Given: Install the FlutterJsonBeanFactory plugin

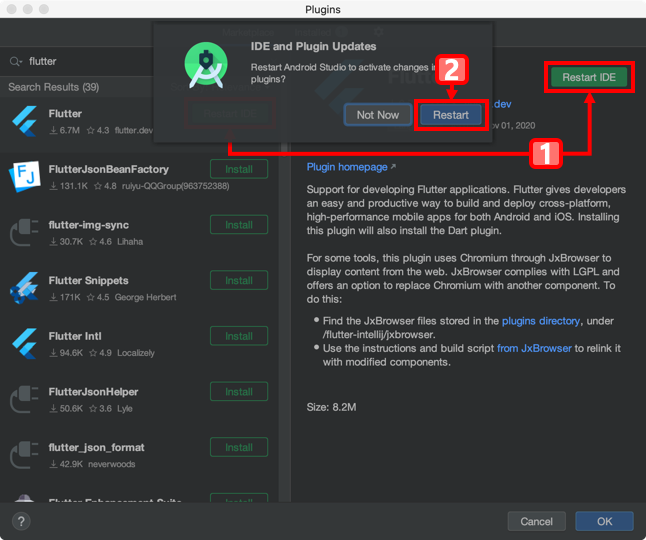Looking at the screenshot, I should (239, 169).
